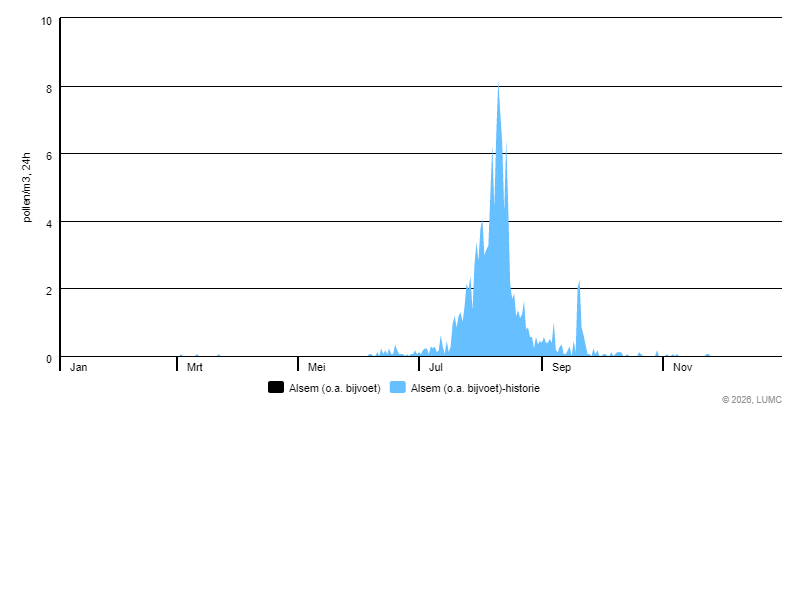Click the "pollen/m3, 24h" axis title
This screenshot has width=800, height=600.
28,187
